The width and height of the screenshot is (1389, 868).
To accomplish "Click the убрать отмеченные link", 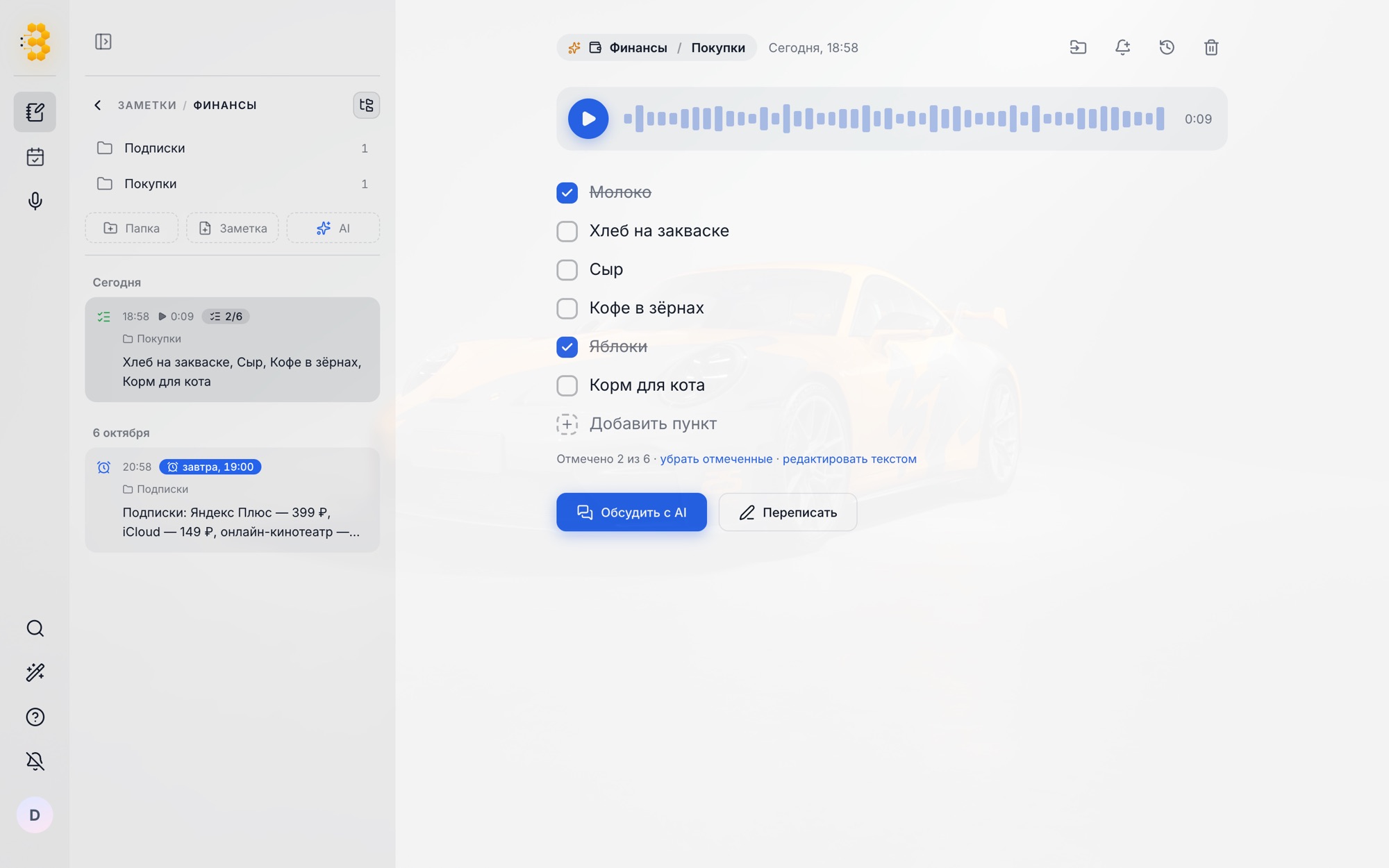I will pyautogui.click(x=716, y=459).
